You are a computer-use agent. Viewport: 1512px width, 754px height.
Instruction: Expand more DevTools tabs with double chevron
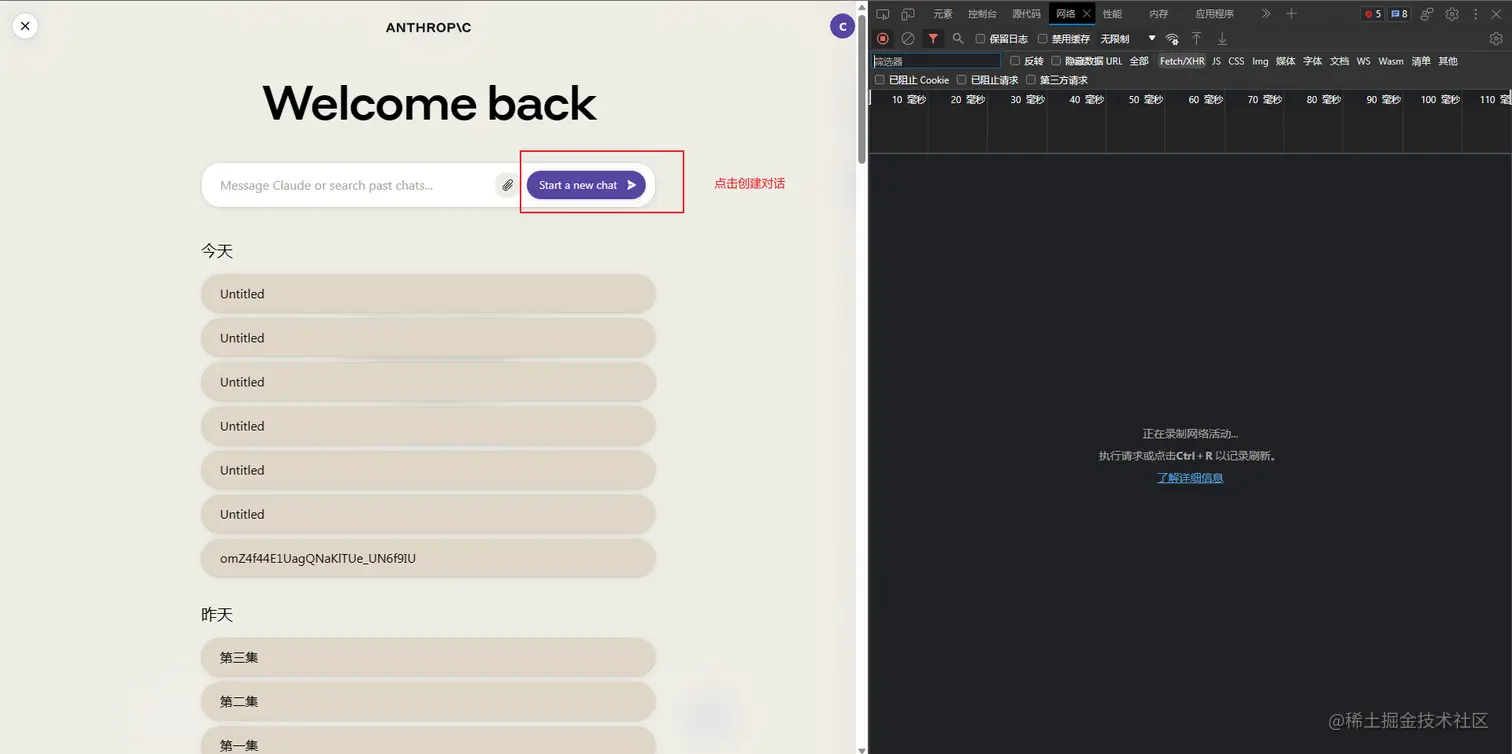[1265, 14]
